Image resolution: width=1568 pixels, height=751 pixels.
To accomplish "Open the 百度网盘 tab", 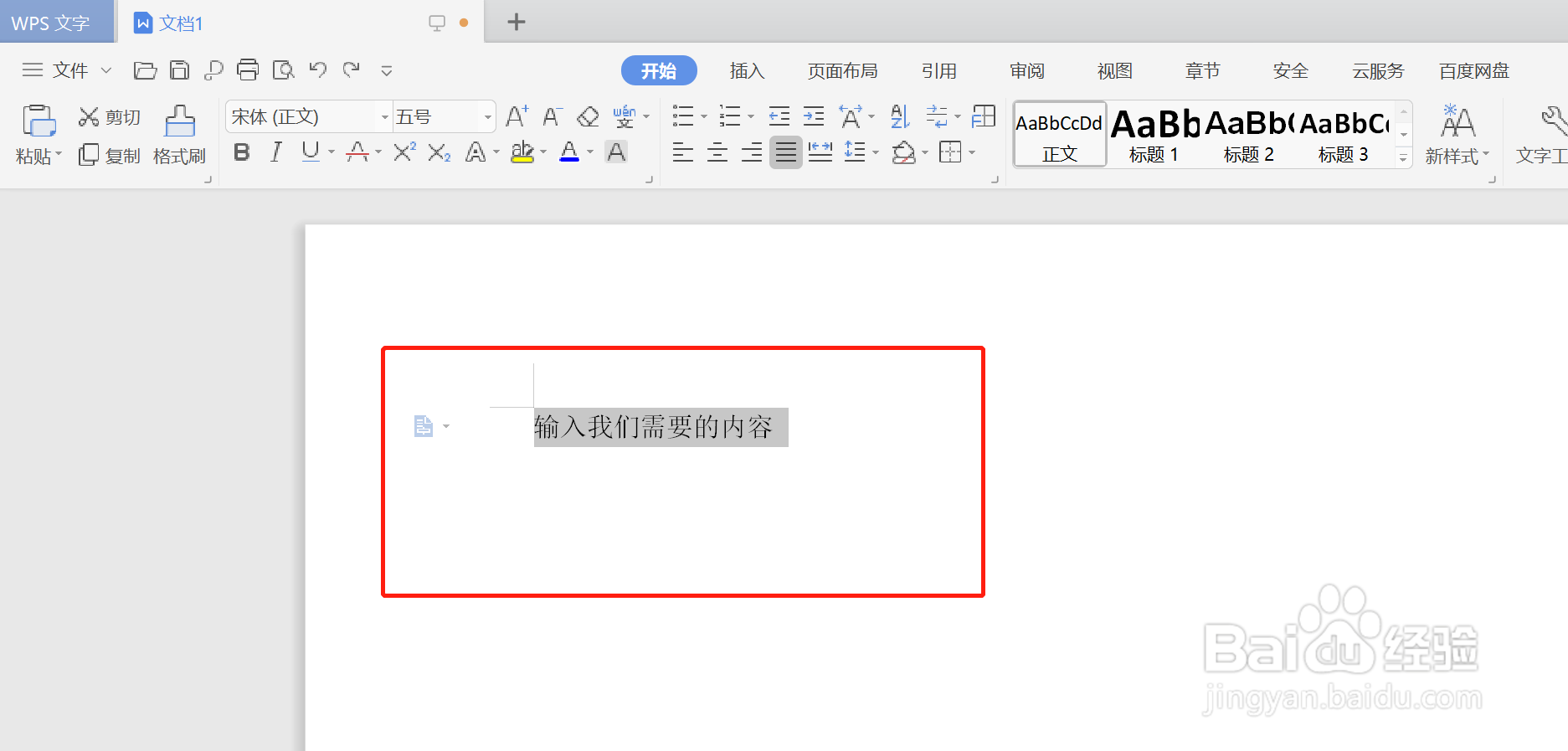I will pos(1474,70).
